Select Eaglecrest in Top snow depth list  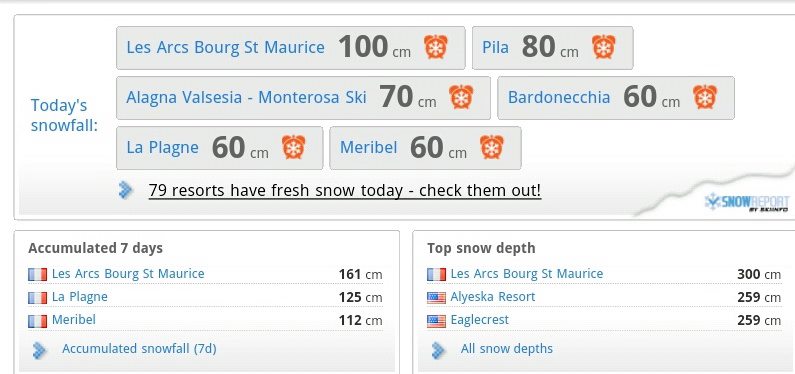(480, 320)
